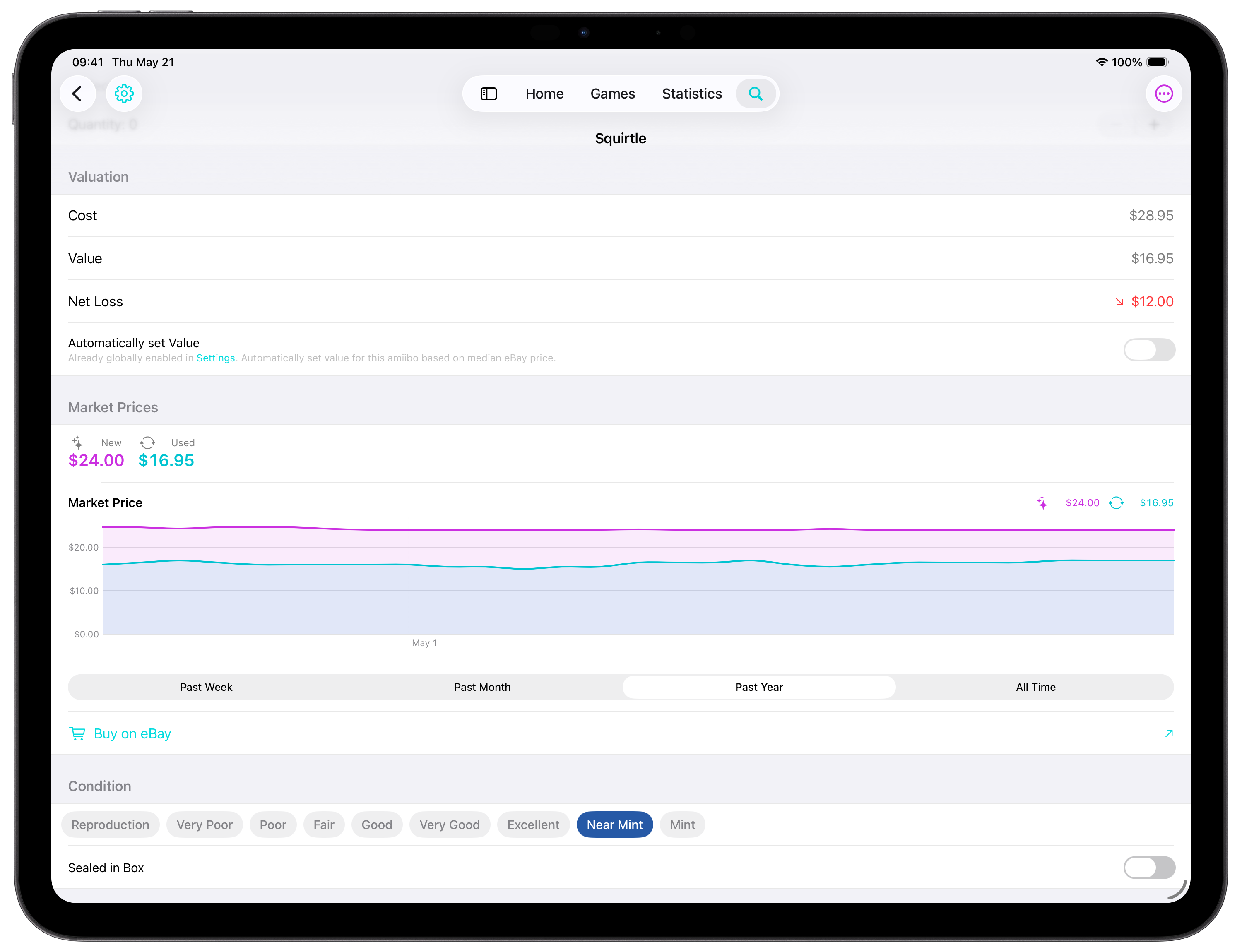The image size is (1242, 952).
Task: Toggle the sidebar panel icon
Action: coord(489,94)
